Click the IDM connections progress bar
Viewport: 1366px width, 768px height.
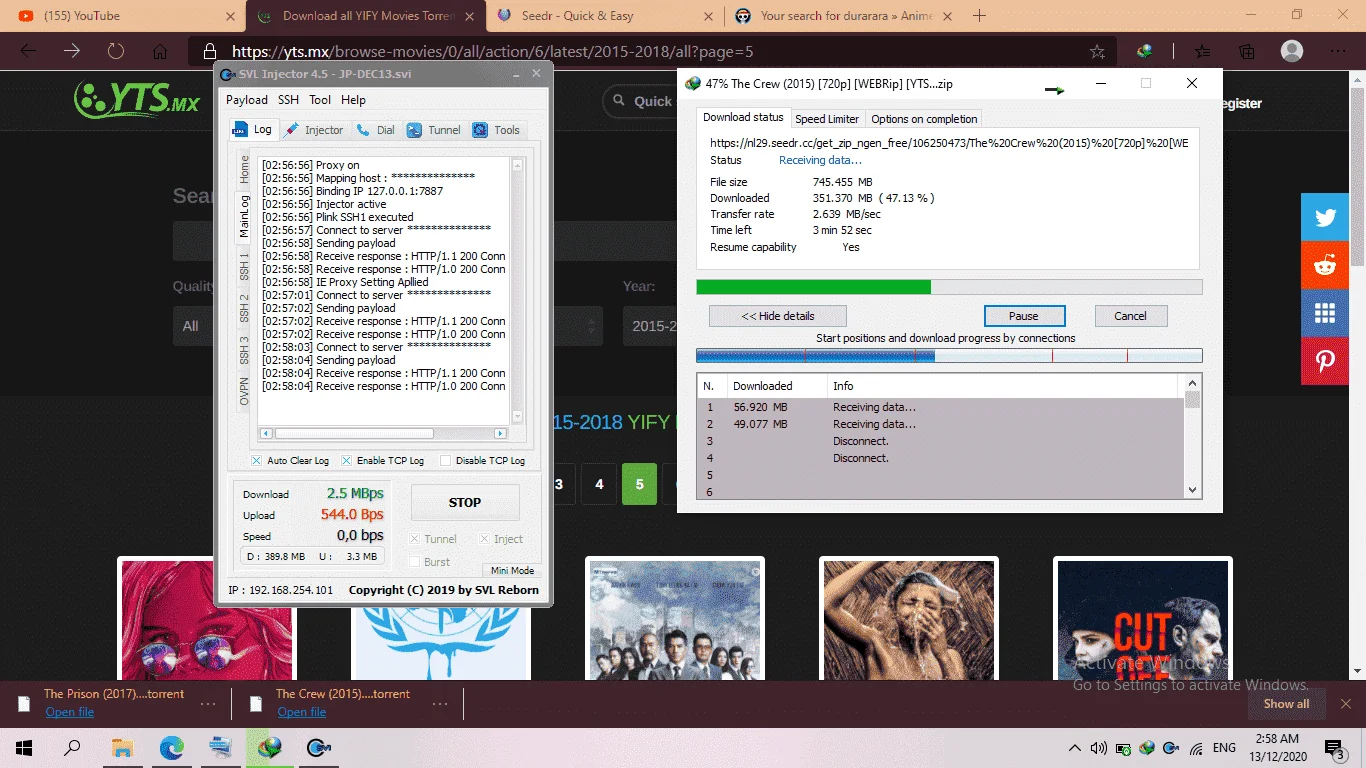tap(949, 355)
